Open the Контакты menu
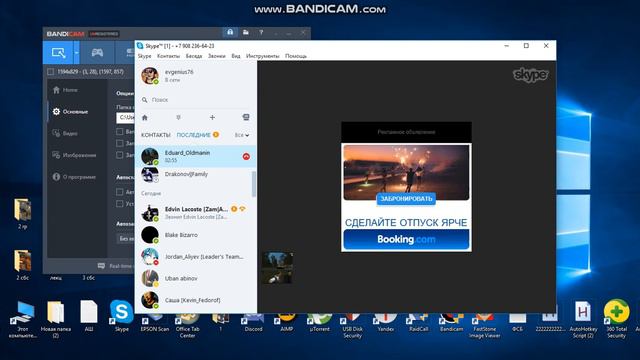Screen dimensions: 640x360 169,56
